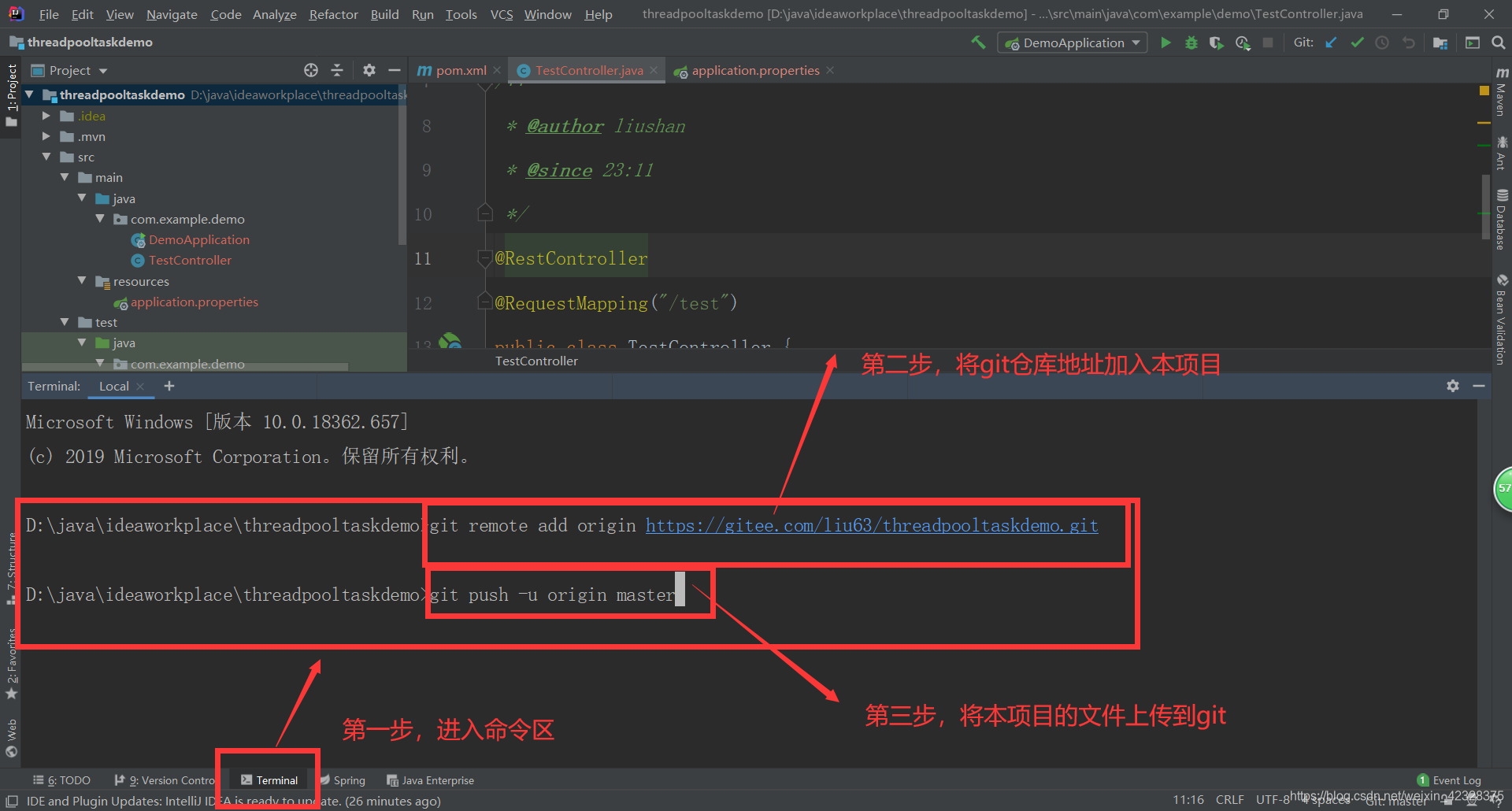Image resolution: width=1512 pixels, height=811 pixels.
Task: Click the Profiler run icon in toolbar
Action: 1243,43
